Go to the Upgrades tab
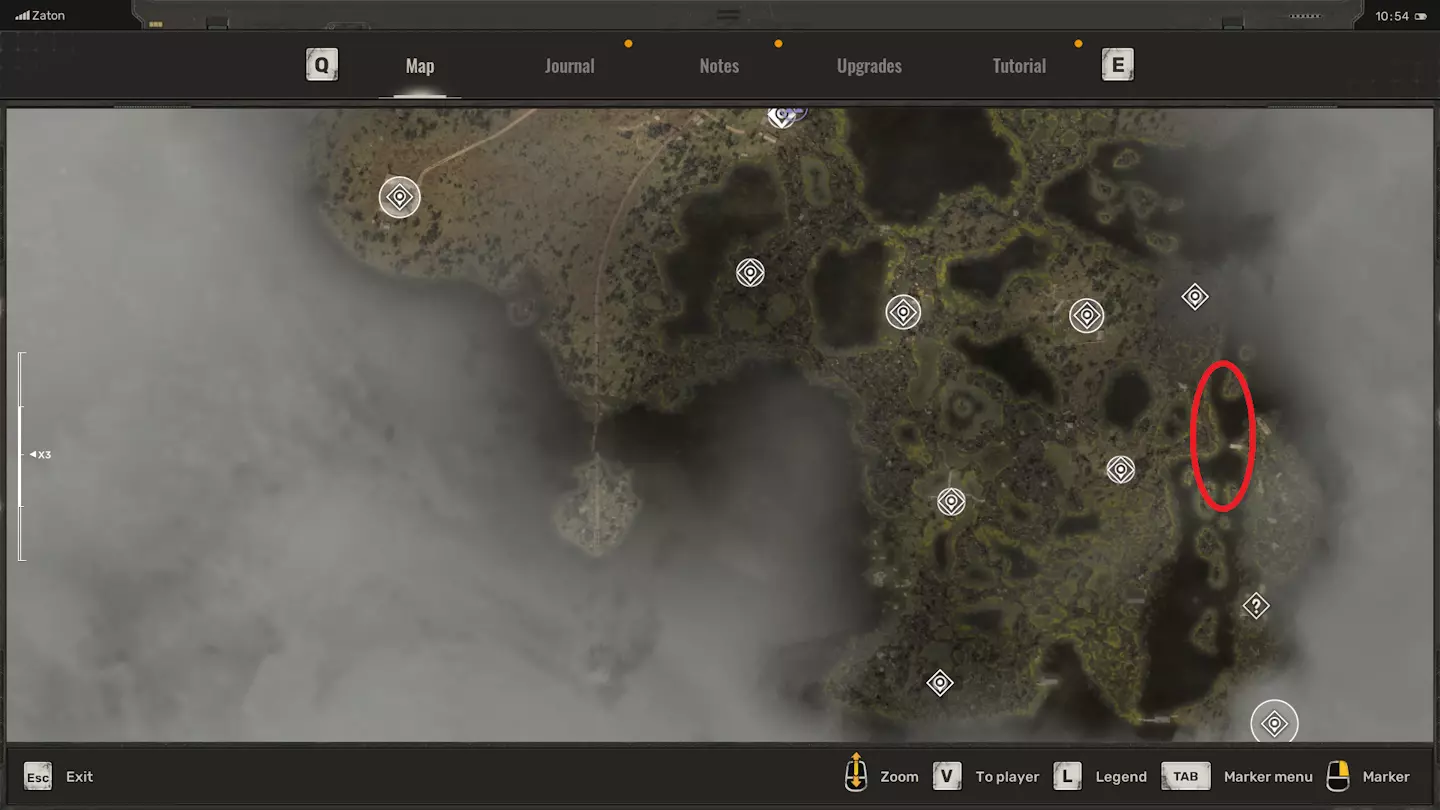The height and width of the screenshot is (810, 1440). coord(869,66)
